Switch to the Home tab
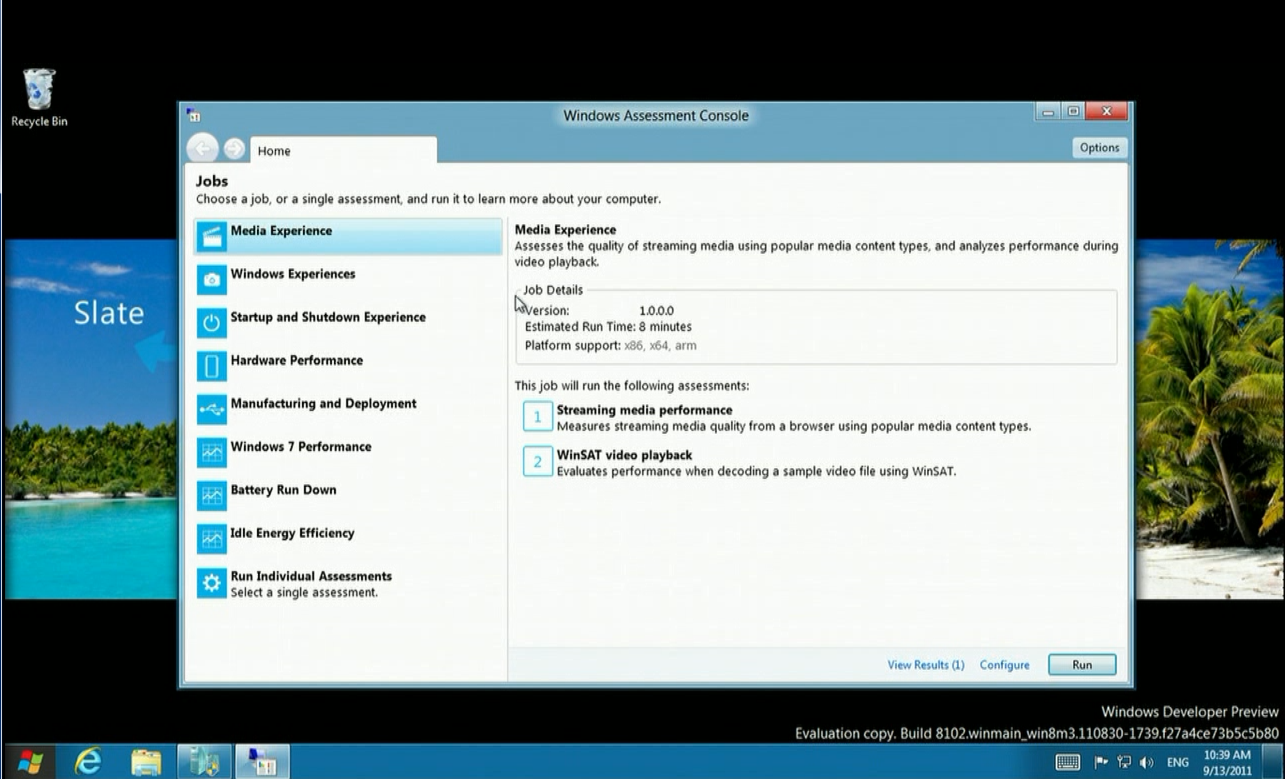This screenshot has width=1285, height=779. pyautogui.click(x=343, y=151)
